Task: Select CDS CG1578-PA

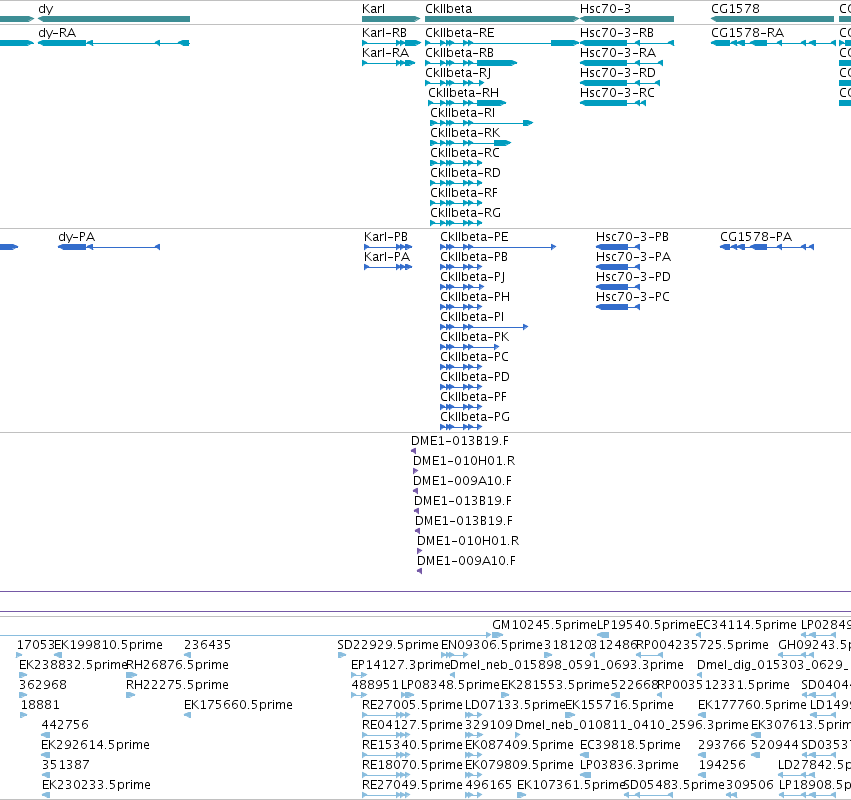Action: pyautogui.click(x=756, y=237)
